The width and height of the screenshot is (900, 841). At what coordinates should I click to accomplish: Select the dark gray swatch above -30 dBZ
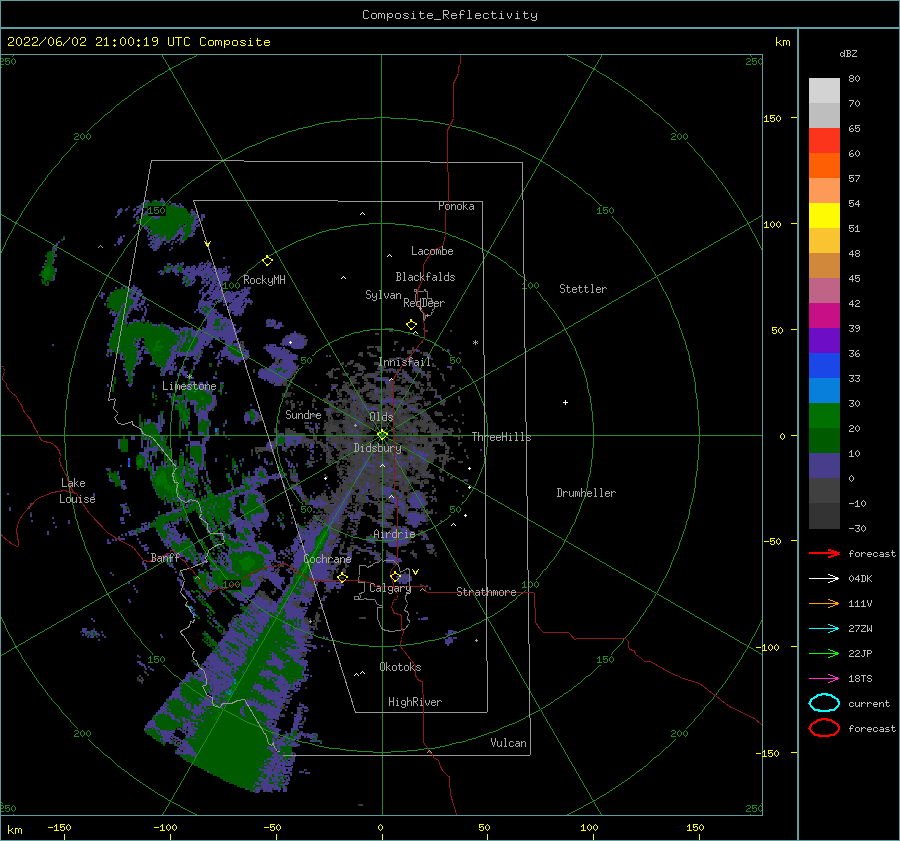[x=824, y=516]
